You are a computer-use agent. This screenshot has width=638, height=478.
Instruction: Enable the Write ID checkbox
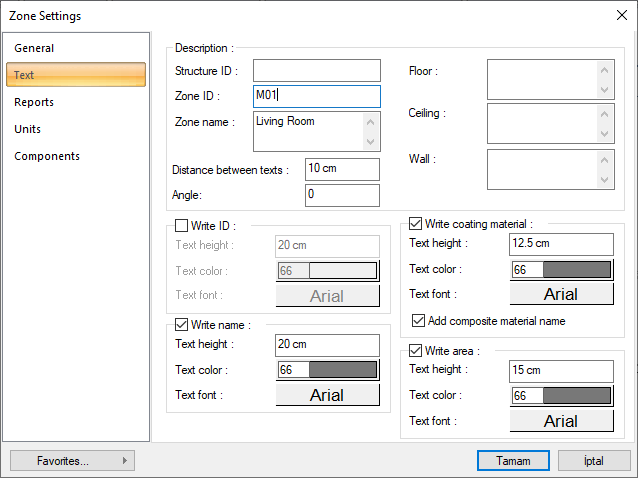(182, 226)
